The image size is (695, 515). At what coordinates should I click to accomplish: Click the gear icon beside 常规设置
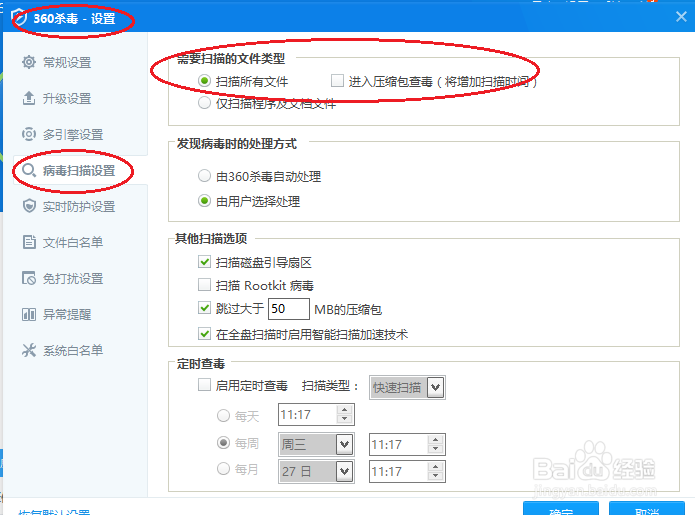29,62
